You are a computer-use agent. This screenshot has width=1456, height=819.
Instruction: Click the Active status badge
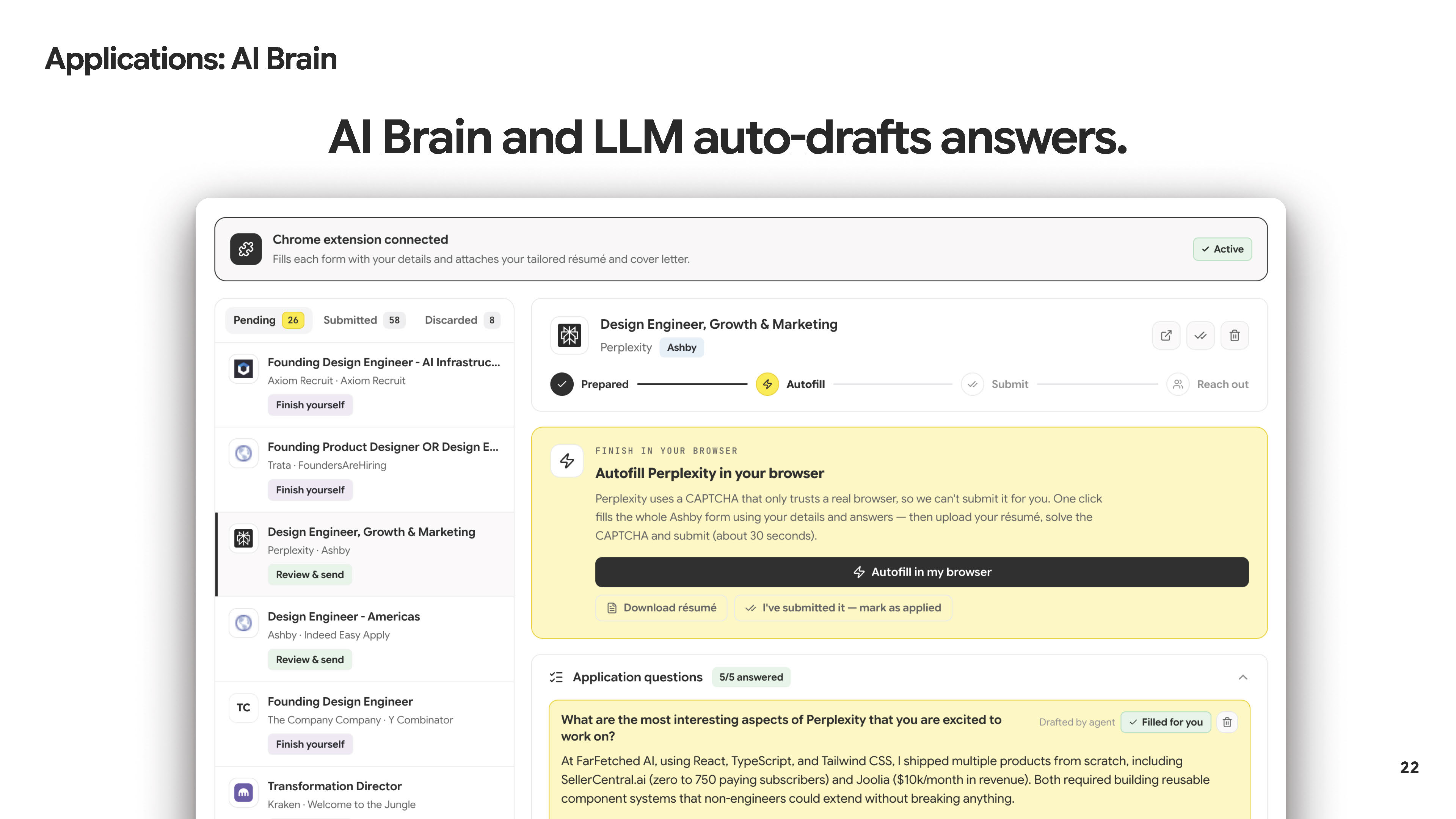pos(1222,249)
